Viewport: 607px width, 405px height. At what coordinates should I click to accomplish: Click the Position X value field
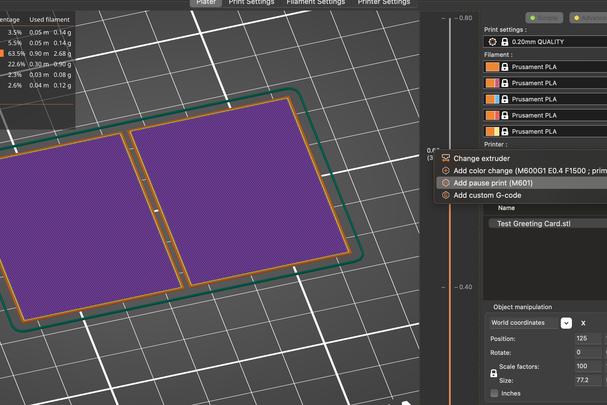point(588,338)
